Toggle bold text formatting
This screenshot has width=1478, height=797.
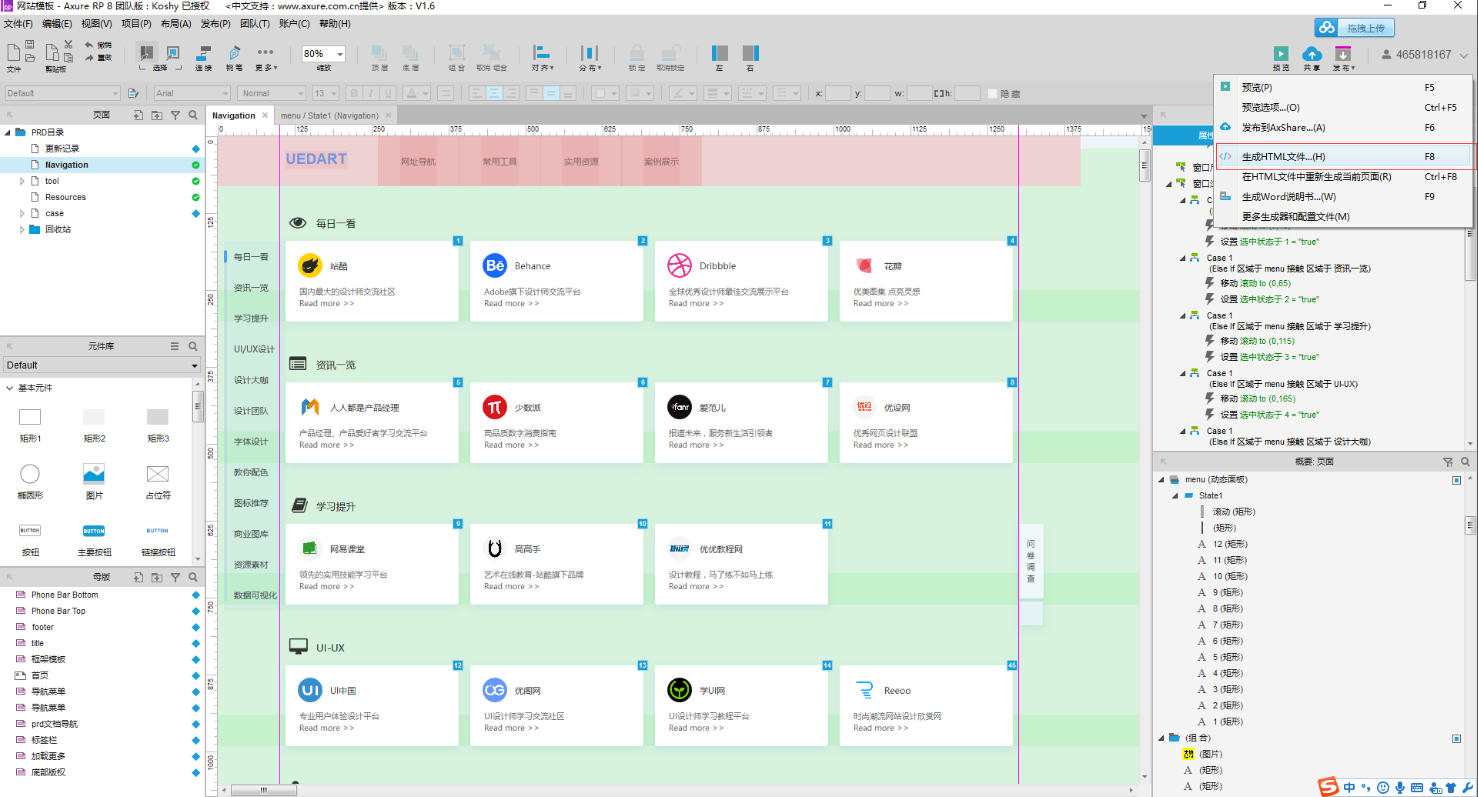click(x=353, y=93)
